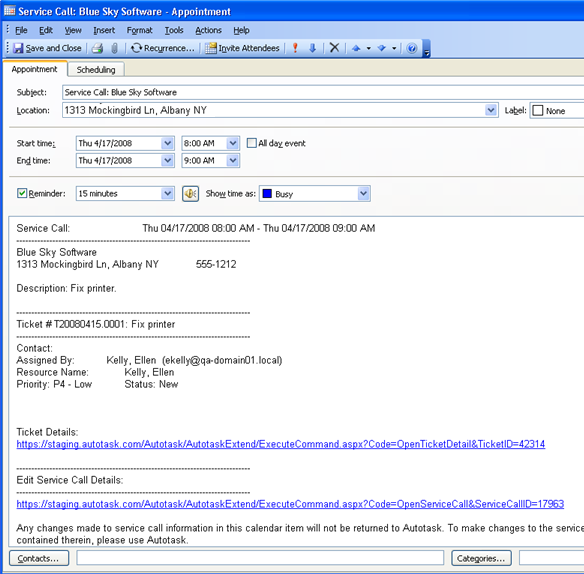This screenshot has width=584, height=574.
Task: Set importance high with red exclamation icon
Action: 295,48
